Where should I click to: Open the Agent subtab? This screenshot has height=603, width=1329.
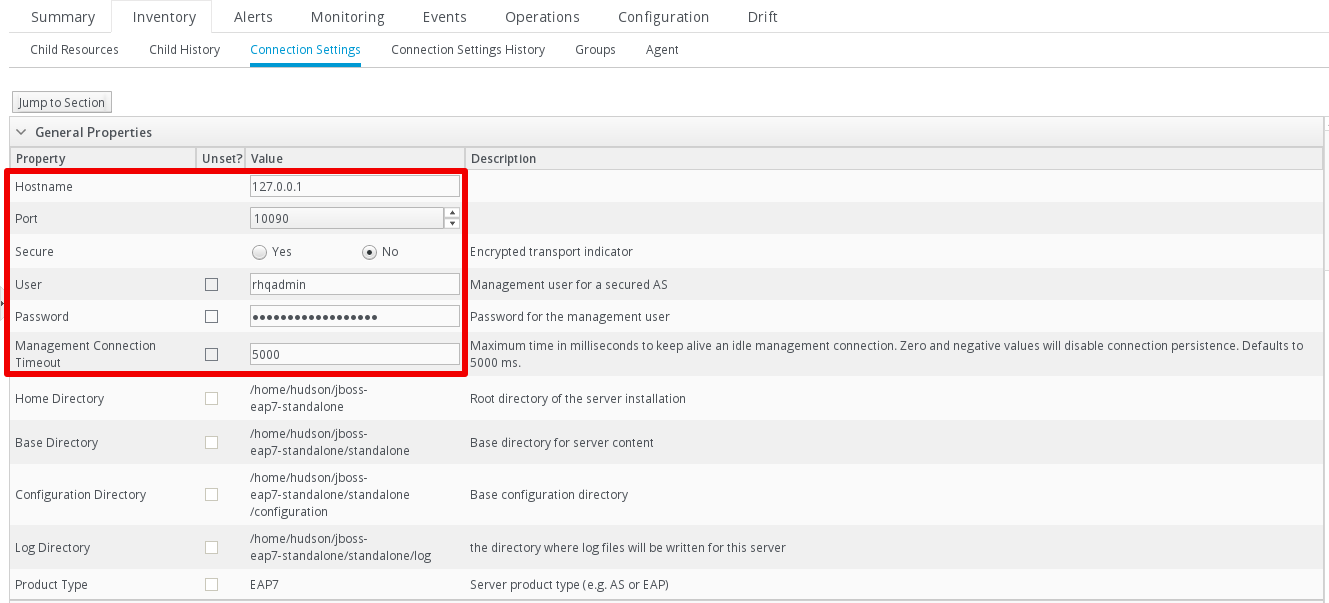[662, 49]
